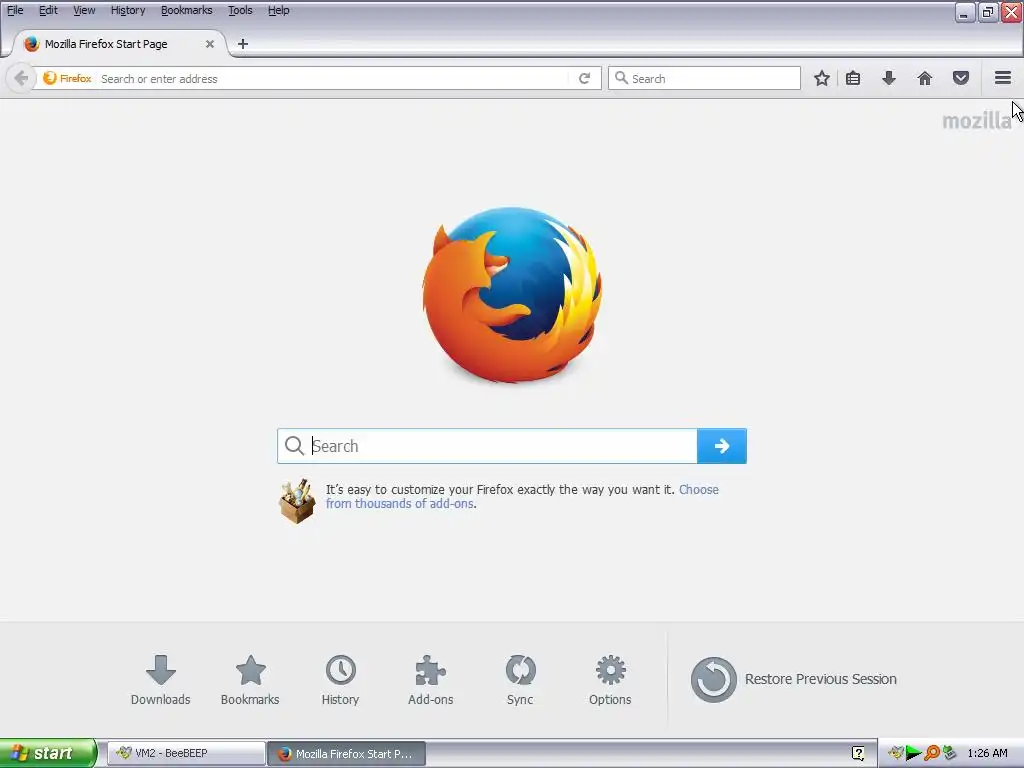Click the tray icon left of the clock
Screen dimensions: 1024x768
pos(950,753)
